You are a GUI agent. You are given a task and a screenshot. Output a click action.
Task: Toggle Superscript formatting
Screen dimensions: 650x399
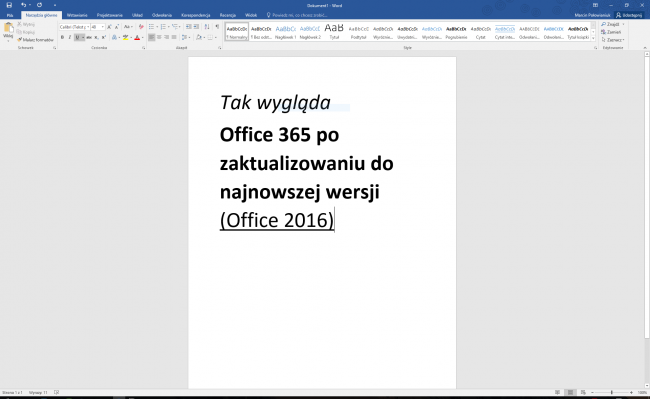click(x=104, y=38)
